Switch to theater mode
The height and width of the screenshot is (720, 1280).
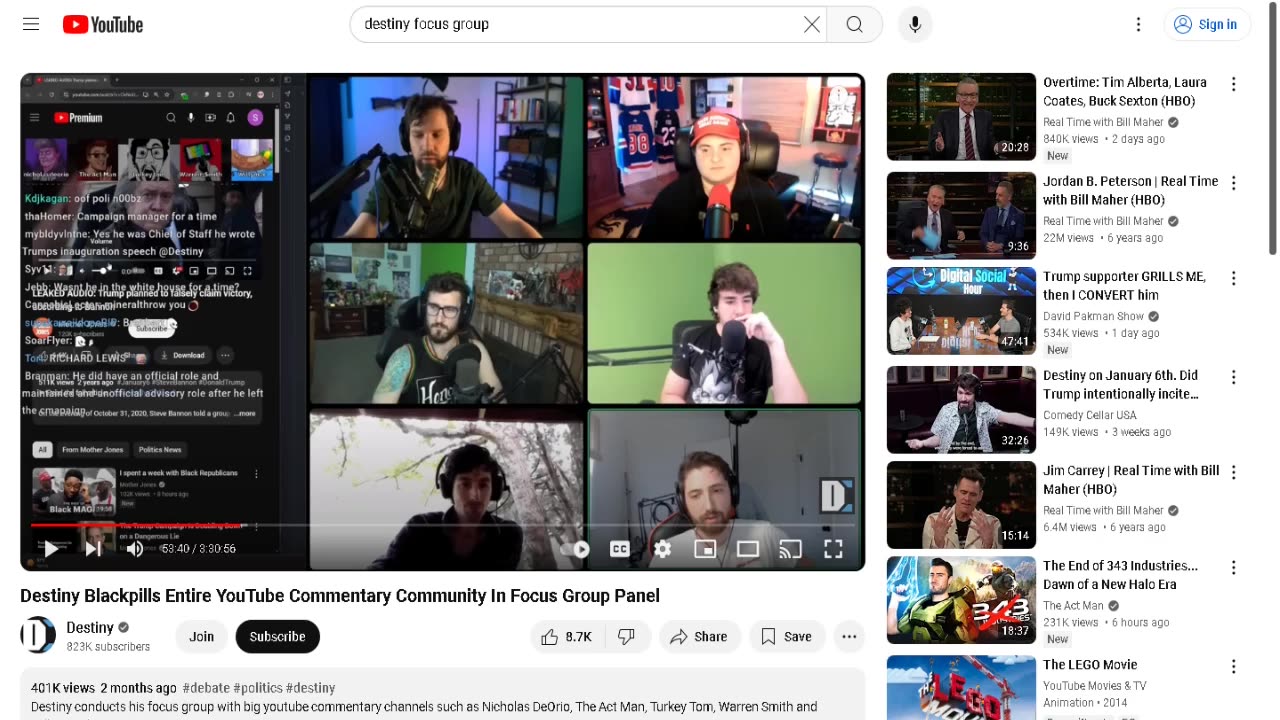[748, 548]
